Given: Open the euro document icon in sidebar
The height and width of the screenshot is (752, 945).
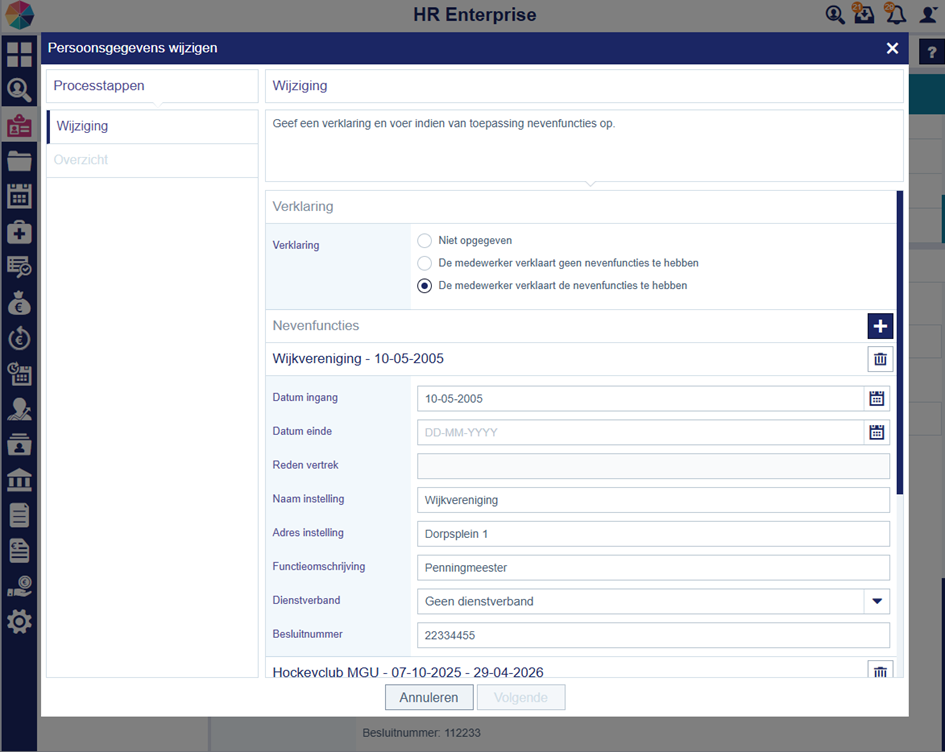Looking at the screenshot, I should point(19,551).
